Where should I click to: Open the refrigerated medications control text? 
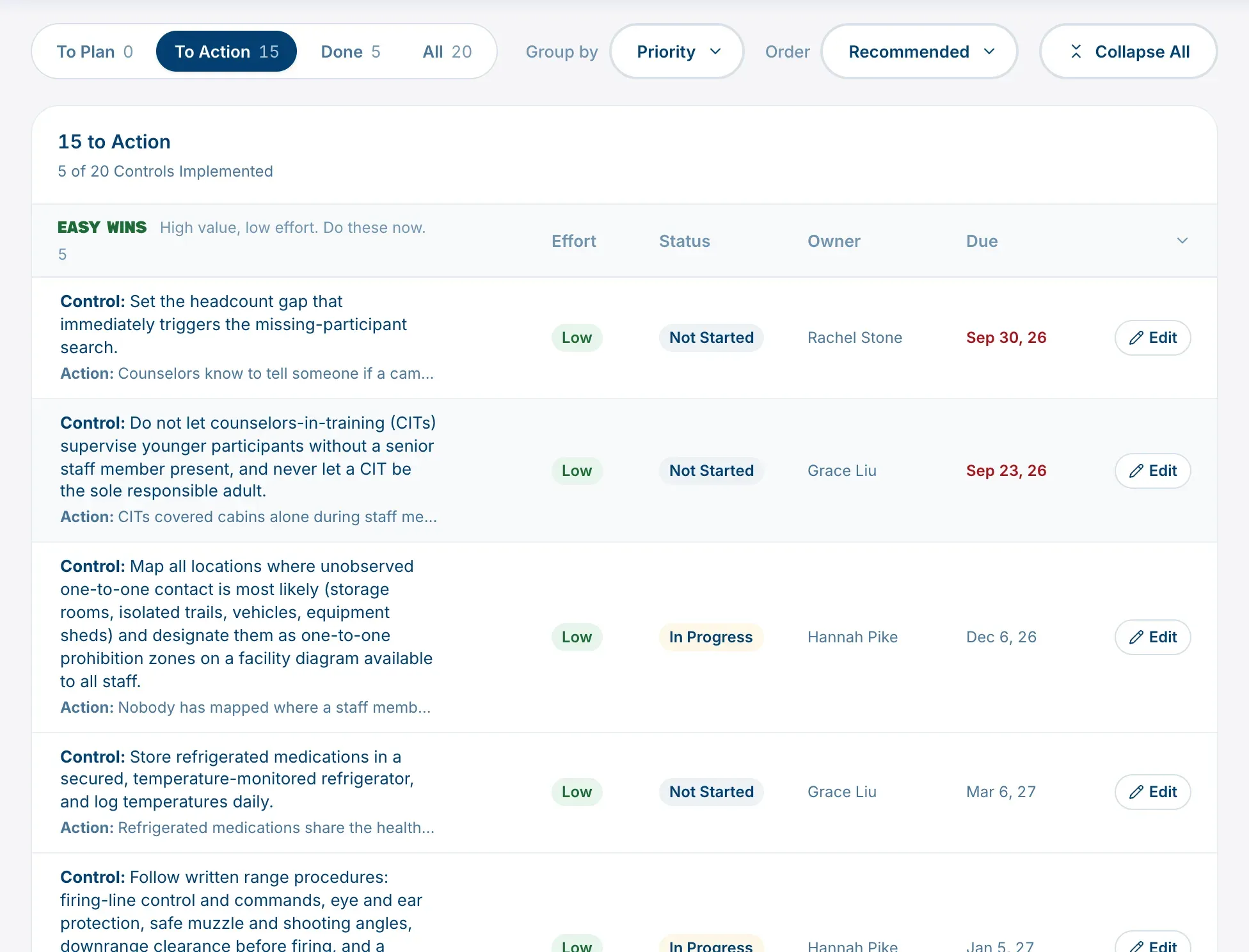(237, 779)
